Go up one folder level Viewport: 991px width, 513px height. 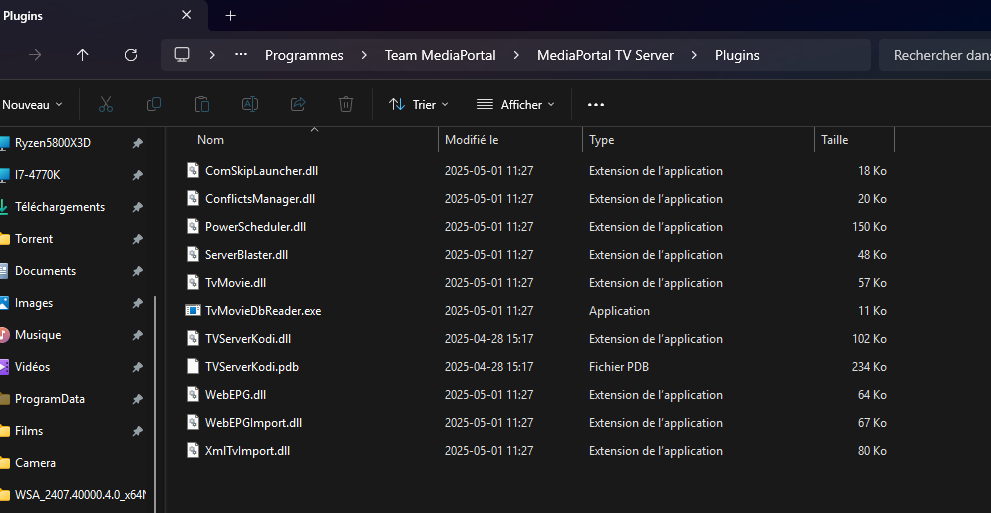tap(83, 55)
